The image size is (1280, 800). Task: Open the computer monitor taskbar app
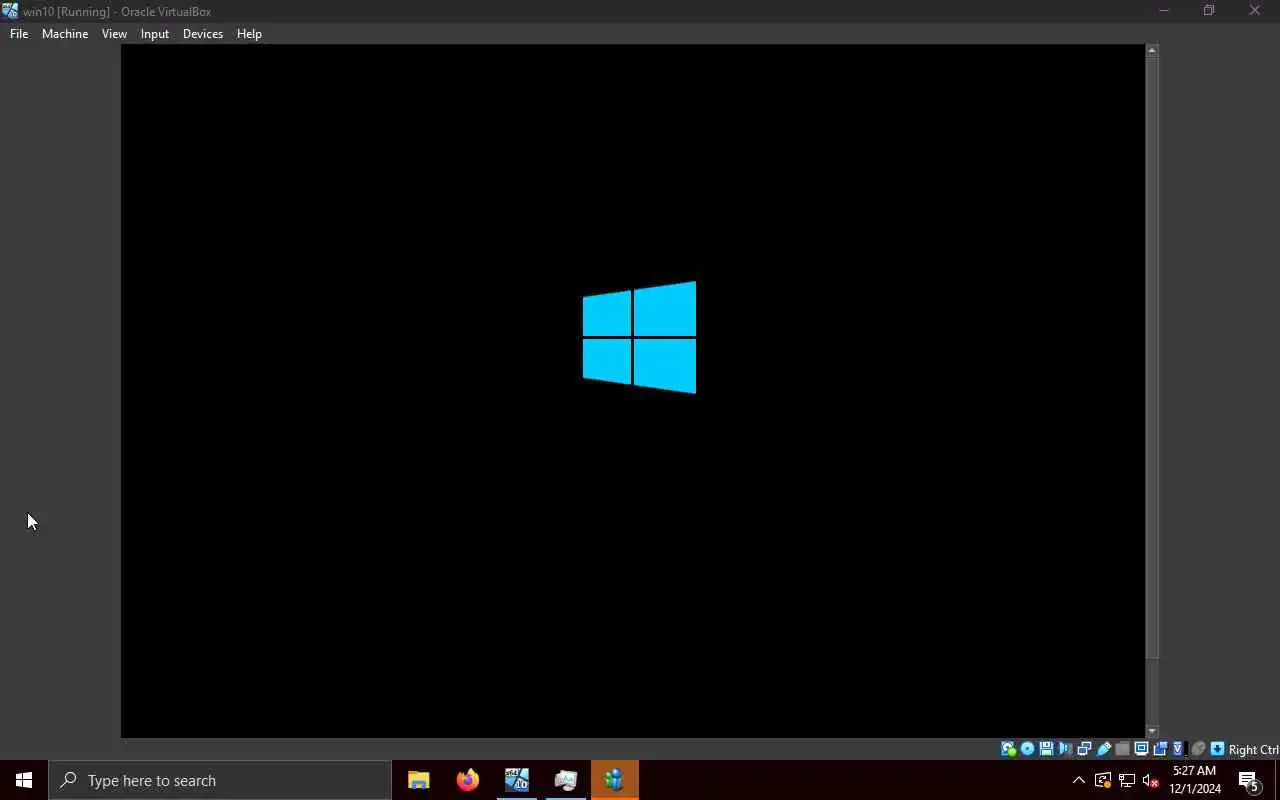click(565, 780)
